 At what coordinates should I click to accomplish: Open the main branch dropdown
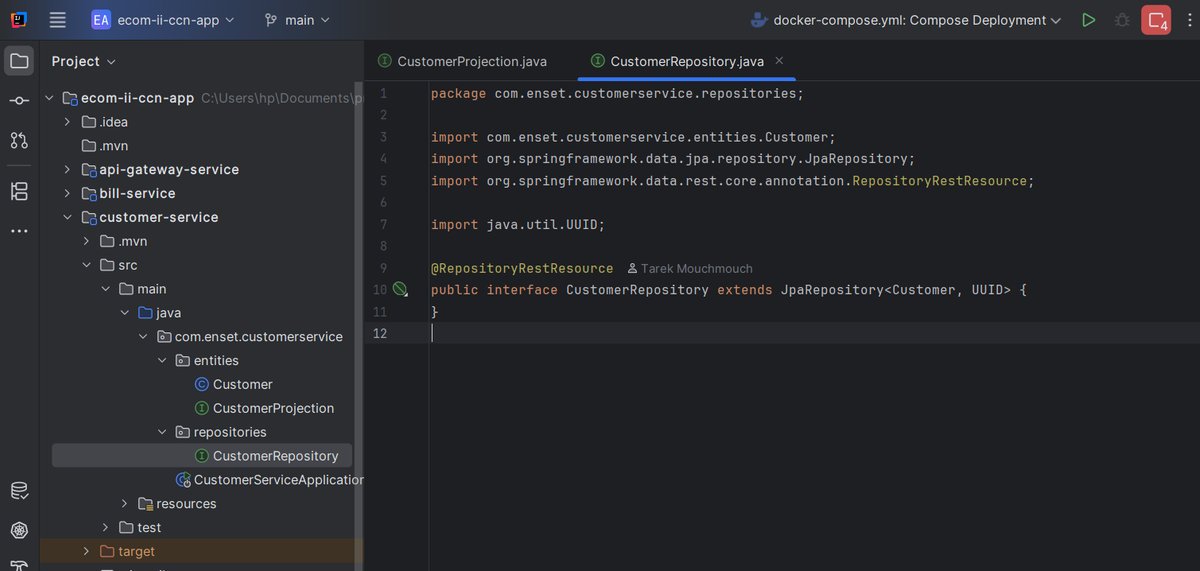tap(297, 20)
